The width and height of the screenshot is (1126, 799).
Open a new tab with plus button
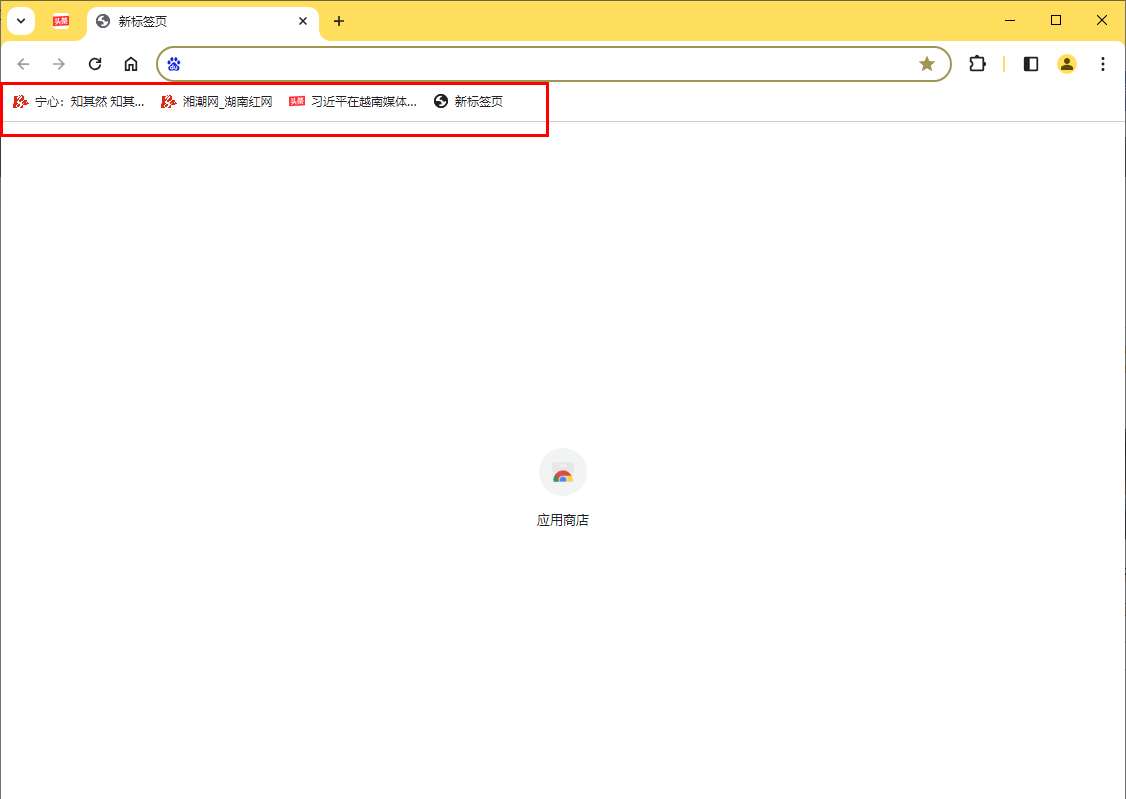[x=339, y=21]
